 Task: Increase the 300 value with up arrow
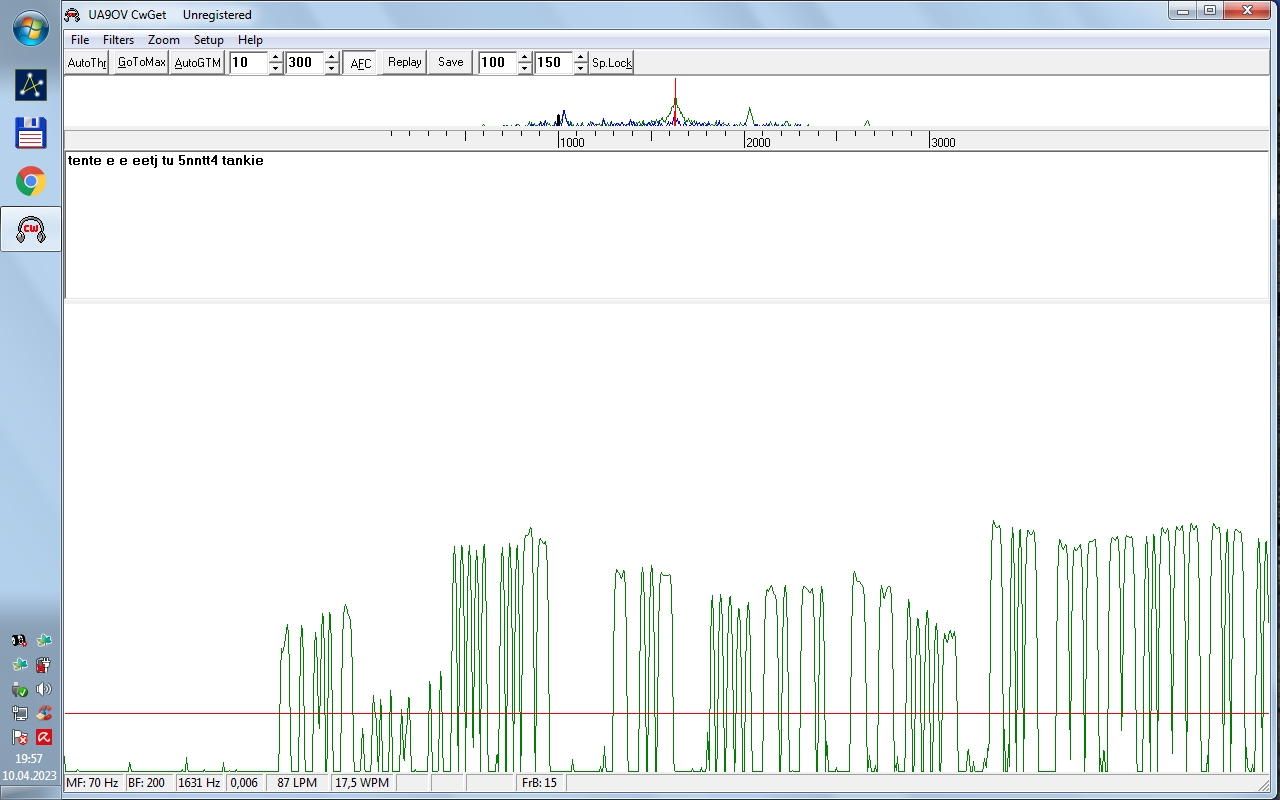pyautogui.click(x=332, y=57)
